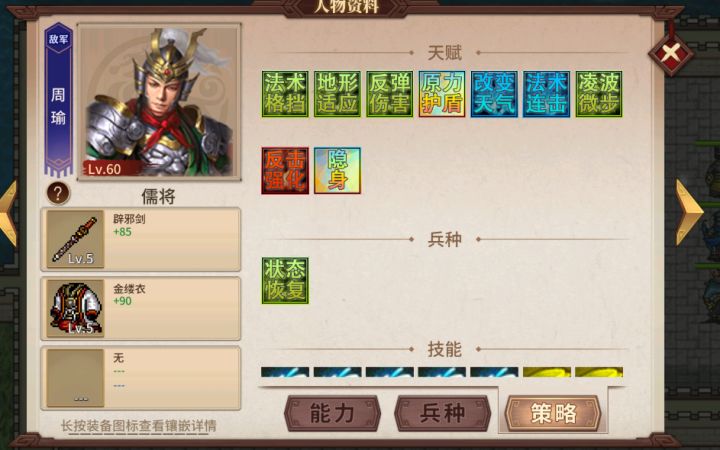720x450 pixels.
Task: Select the 隐身 talent icon
Action: pyautogui.click(x=338, y=171)
